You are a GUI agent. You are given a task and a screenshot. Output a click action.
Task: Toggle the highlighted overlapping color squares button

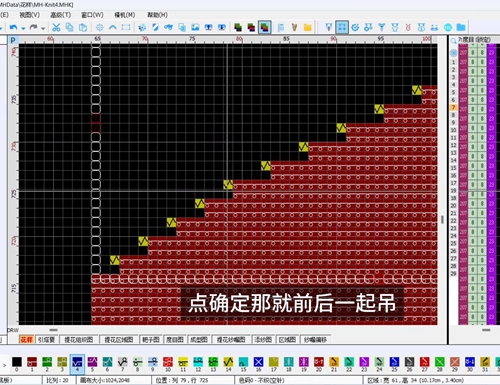(264, 27)
